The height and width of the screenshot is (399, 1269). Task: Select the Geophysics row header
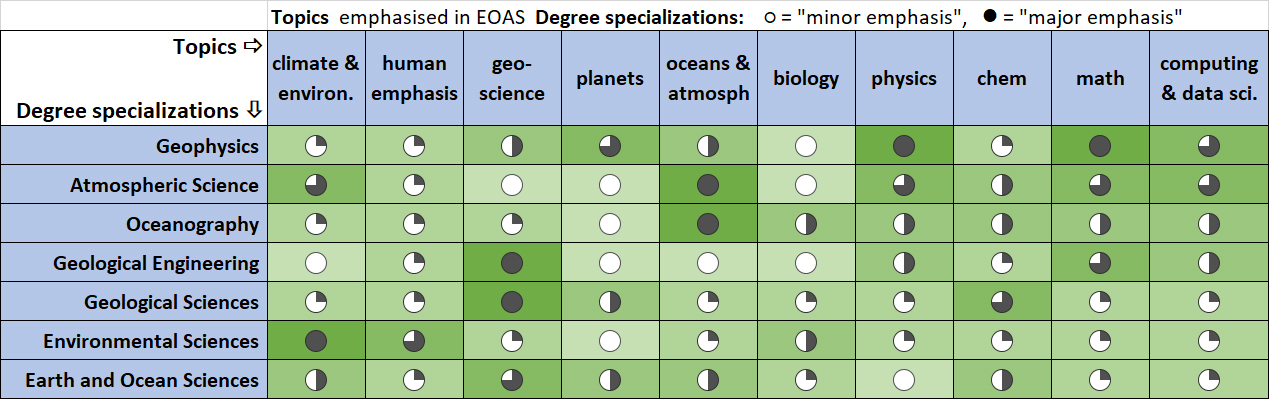[134, 146]
